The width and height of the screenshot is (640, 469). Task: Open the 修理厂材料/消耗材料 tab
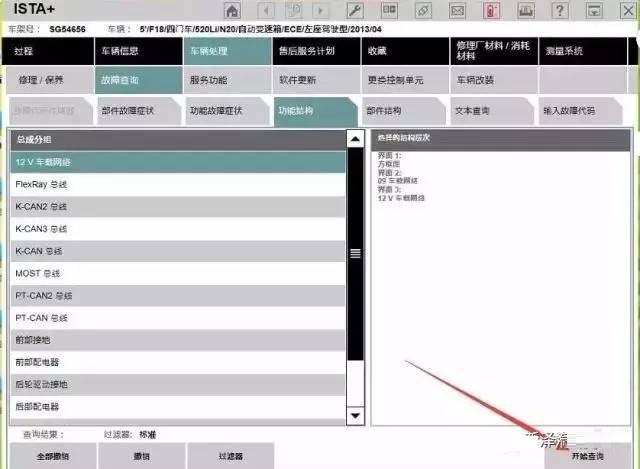[494, 51]
